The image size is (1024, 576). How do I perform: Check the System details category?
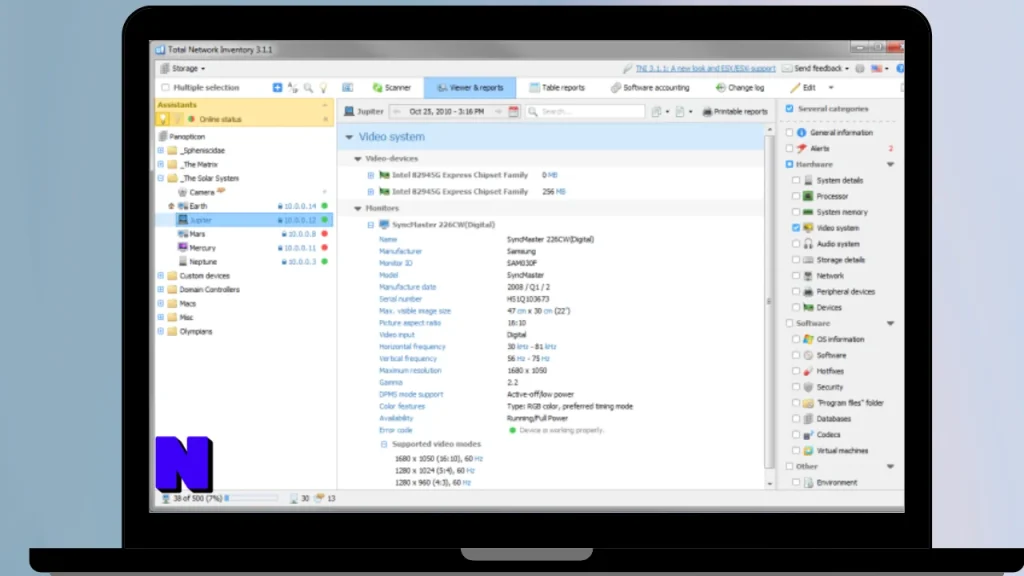coord(795,180)
